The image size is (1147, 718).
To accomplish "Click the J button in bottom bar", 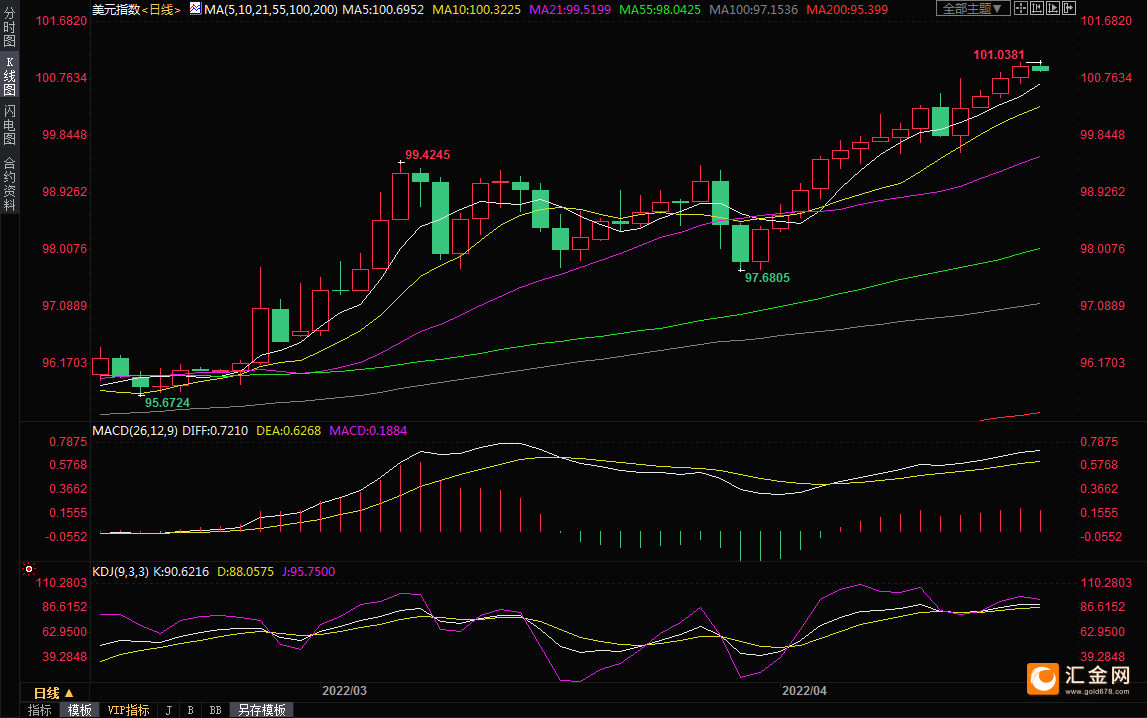I will pos(168,710).
